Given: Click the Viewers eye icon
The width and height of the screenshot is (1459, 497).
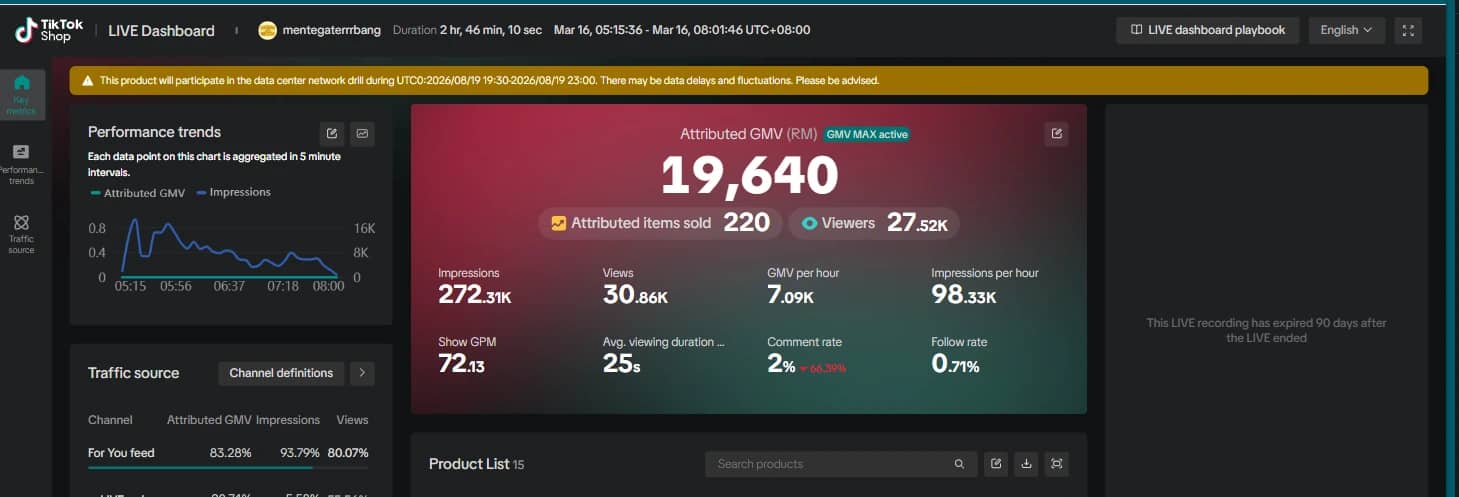Looking at the screenshot, I should click(809, 223).
